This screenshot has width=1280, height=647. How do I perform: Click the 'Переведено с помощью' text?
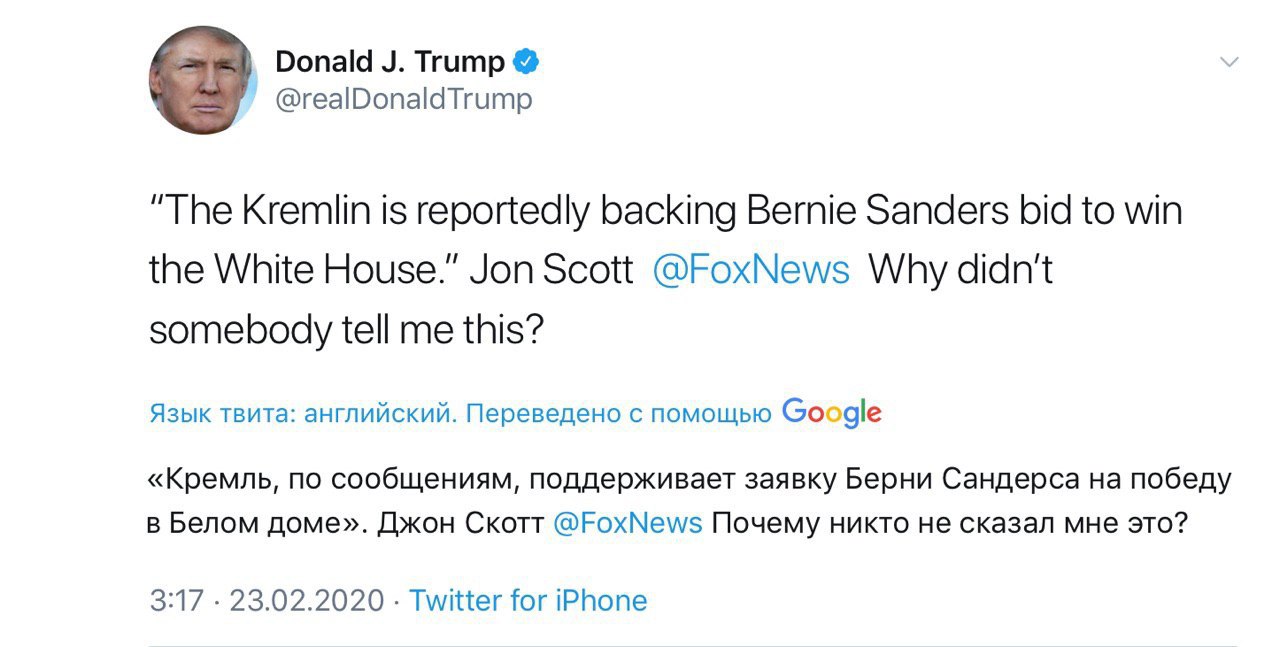click(619, 414)
